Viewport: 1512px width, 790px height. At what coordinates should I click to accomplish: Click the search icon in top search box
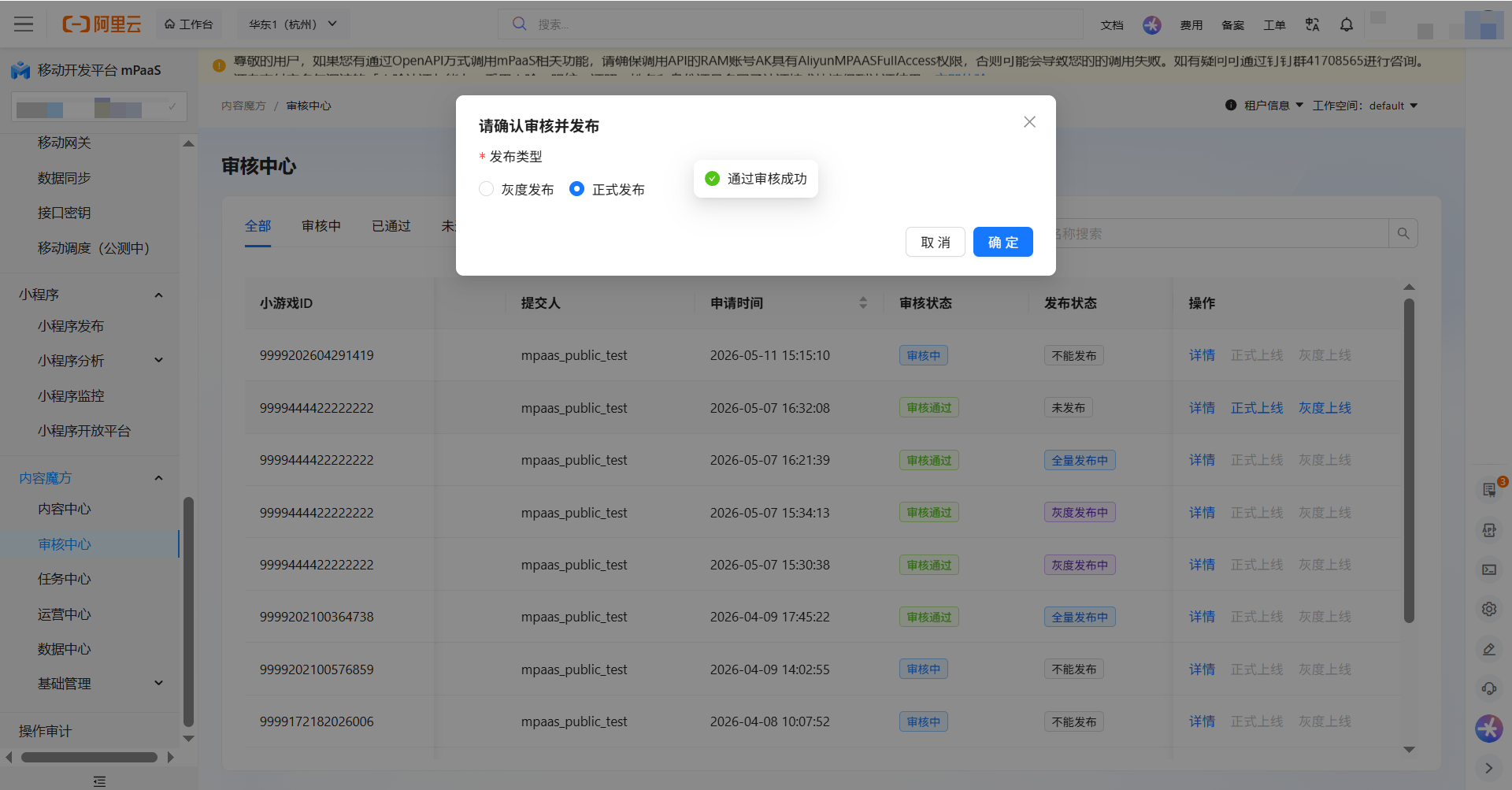[x=520, y=24]
